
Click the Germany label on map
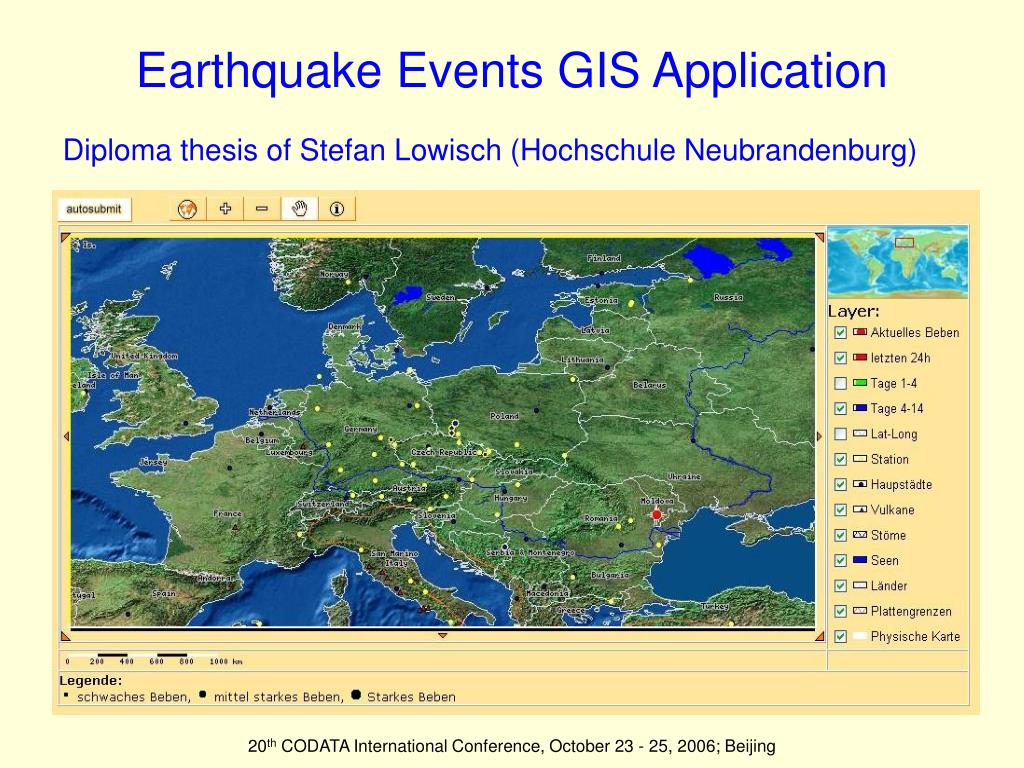coord(361,429)
